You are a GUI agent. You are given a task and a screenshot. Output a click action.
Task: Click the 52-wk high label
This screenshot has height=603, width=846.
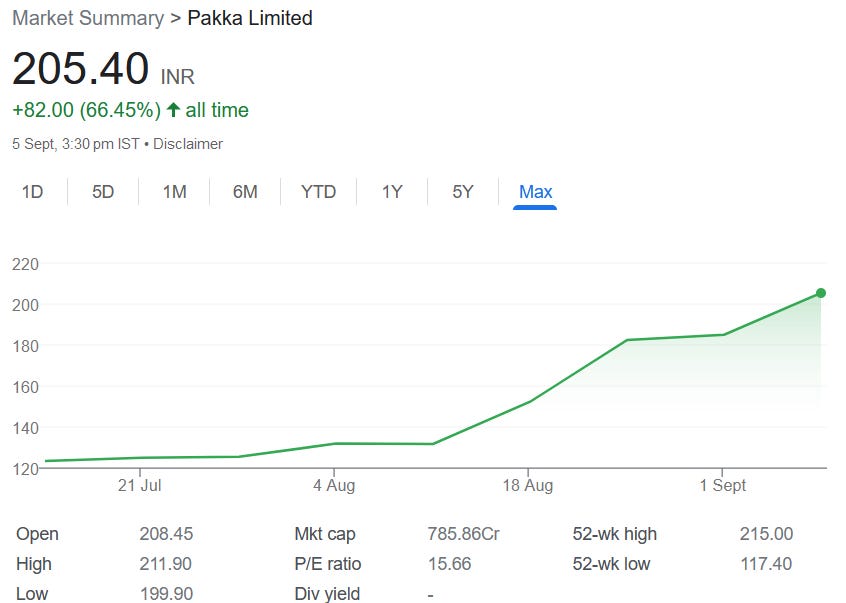(x=615, y=534)
